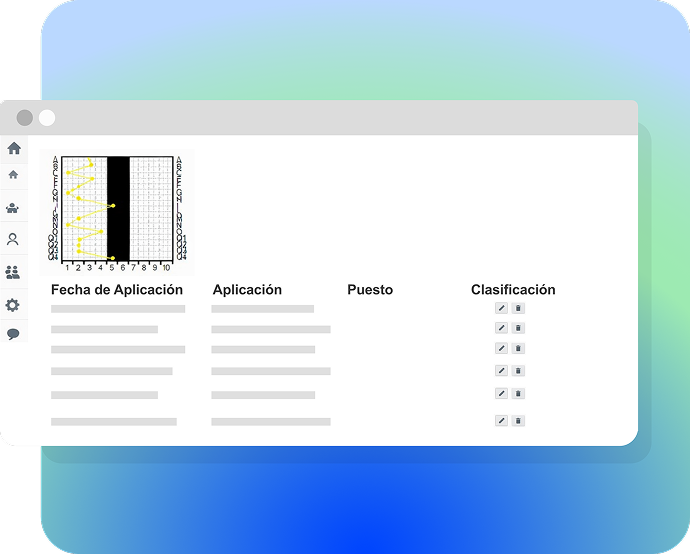Open the person-at-desk sidebar icon

pos(13,208)
